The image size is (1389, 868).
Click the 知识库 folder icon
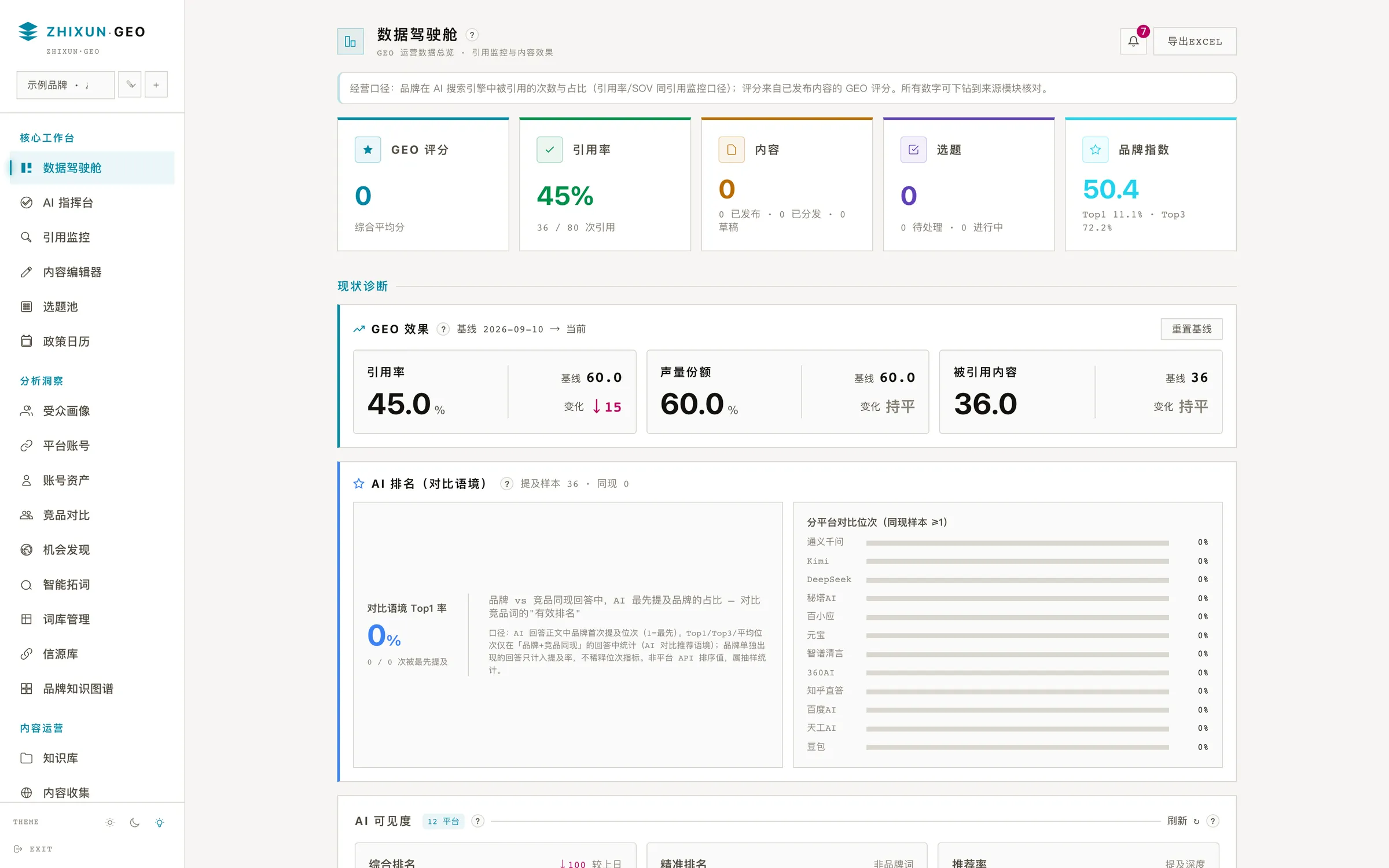pos(27,758)
